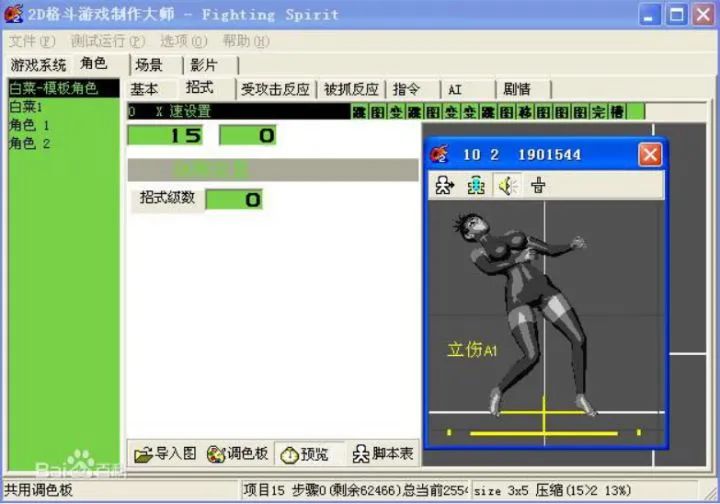The width and height of the screenshot is (720, 504).
Task: Click the 预览 preview button
Action: tap(309, 454)
